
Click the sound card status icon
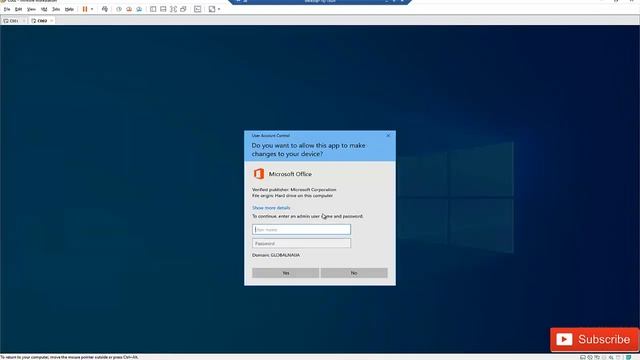pos(611,357)
